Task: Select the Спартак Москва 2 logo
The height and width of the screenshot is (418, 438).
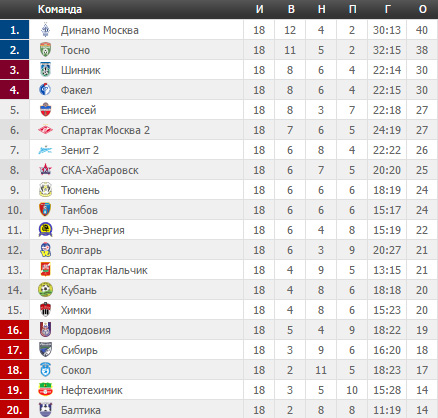Action: 45,130
